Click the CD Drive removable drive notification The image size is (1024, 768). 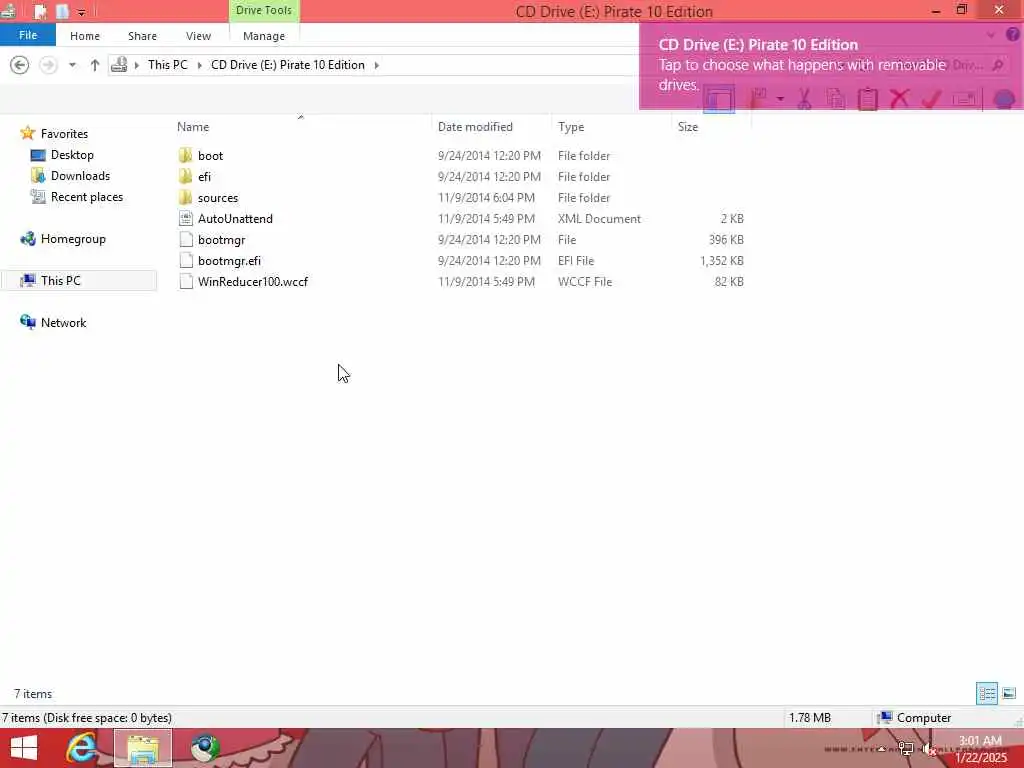point(831,65)
